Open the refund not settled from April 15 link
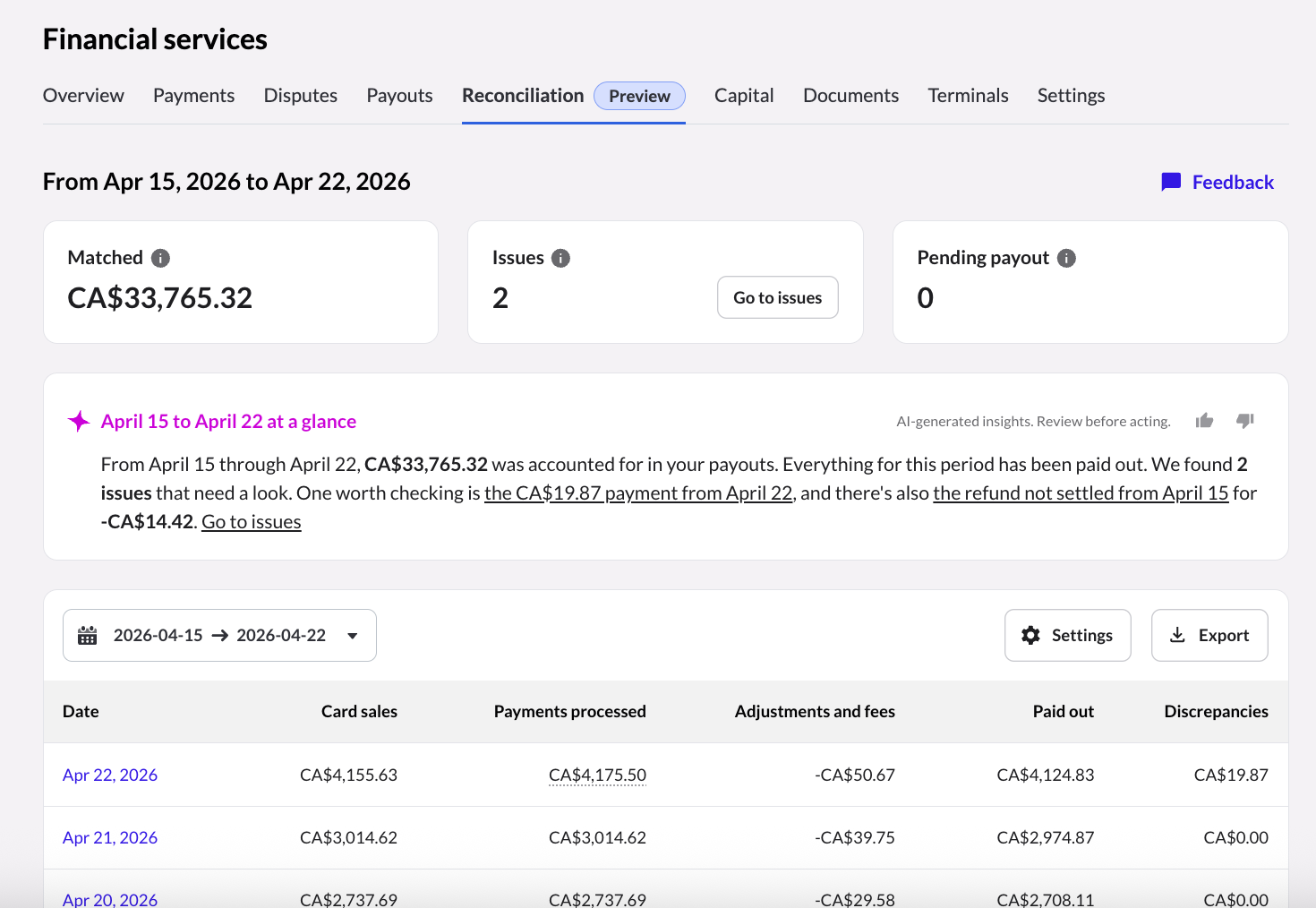Screen dimensions: 1316x908 tap(1081, 493)
